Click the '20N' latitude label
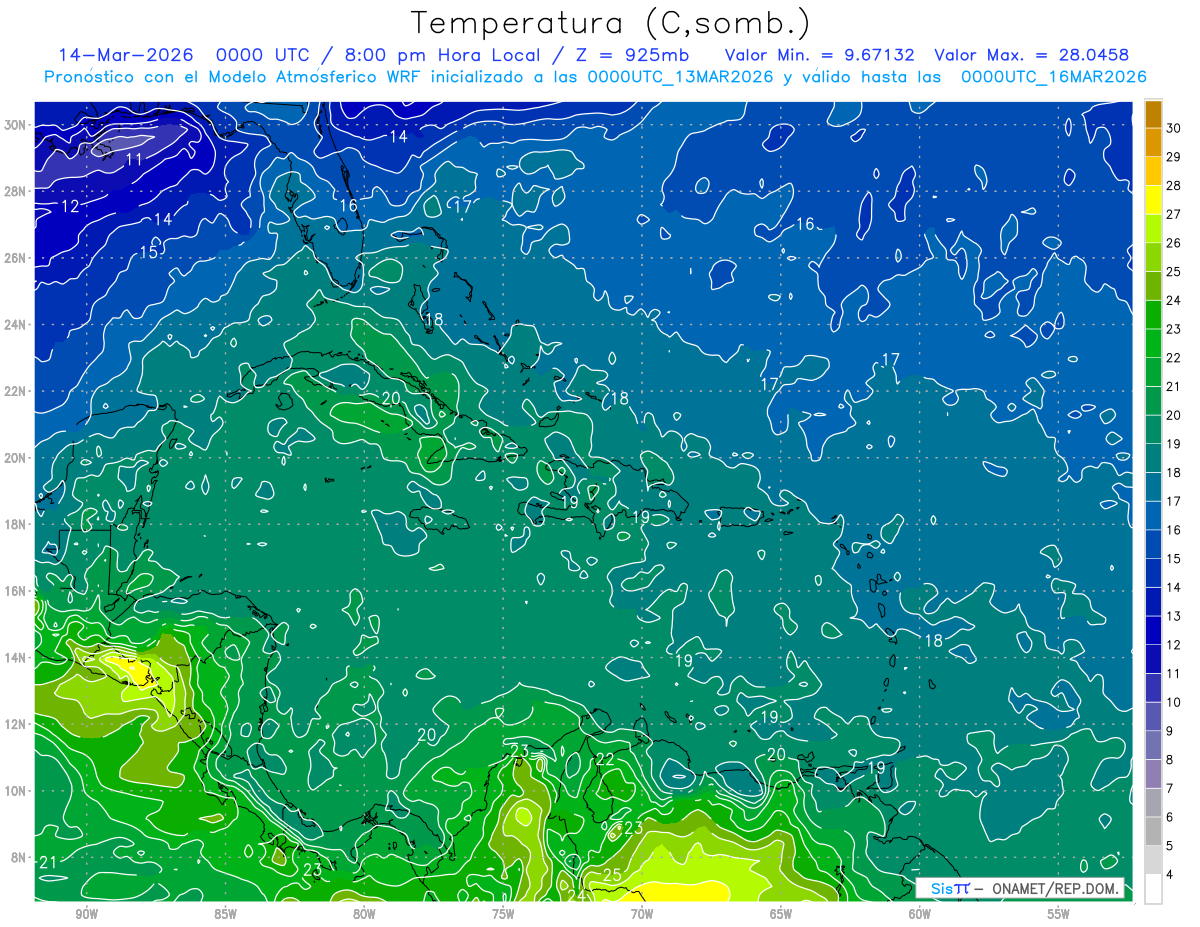This screenshot has width=1200, height=927. click(17, 457)
